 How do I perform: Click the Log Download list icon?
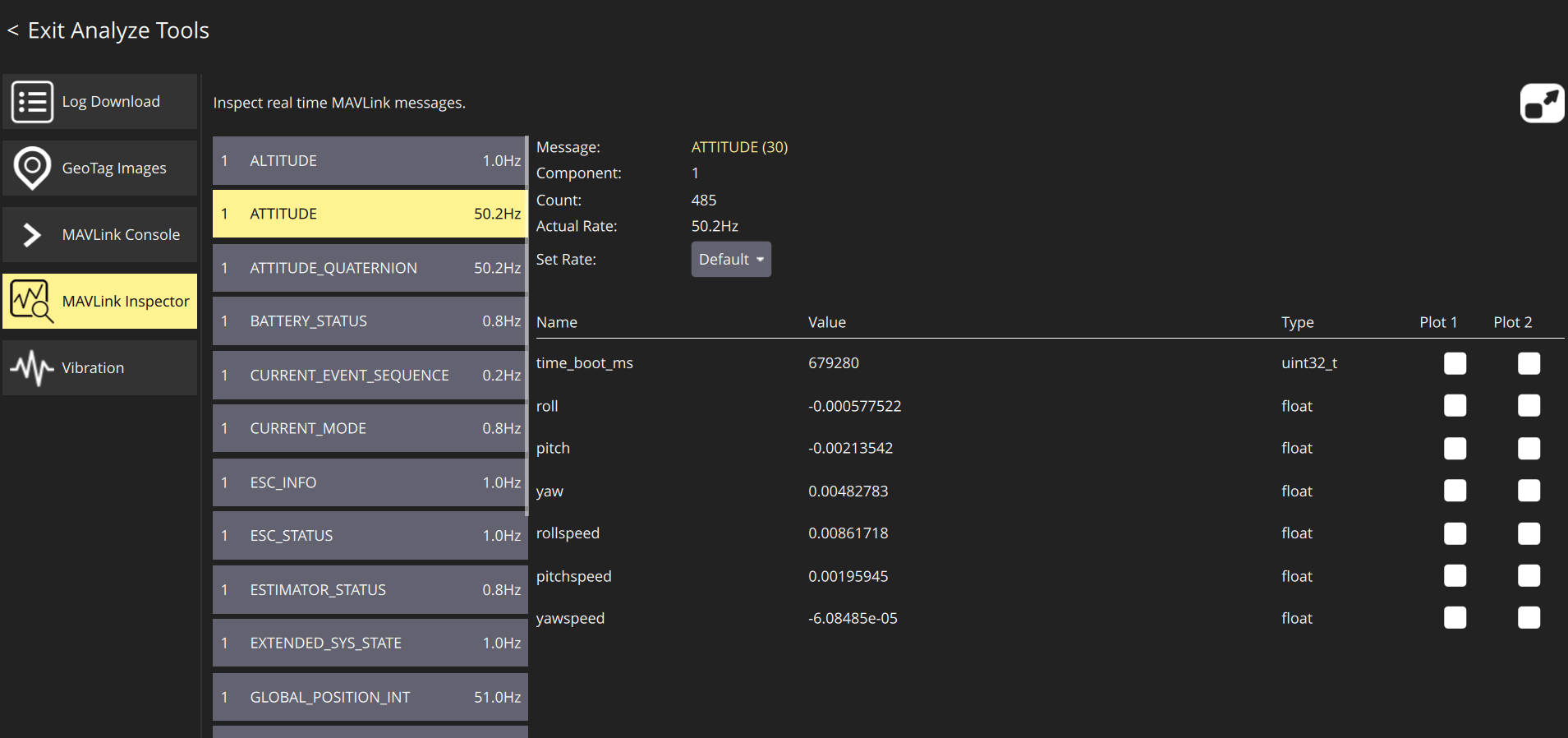click(32, 102)
